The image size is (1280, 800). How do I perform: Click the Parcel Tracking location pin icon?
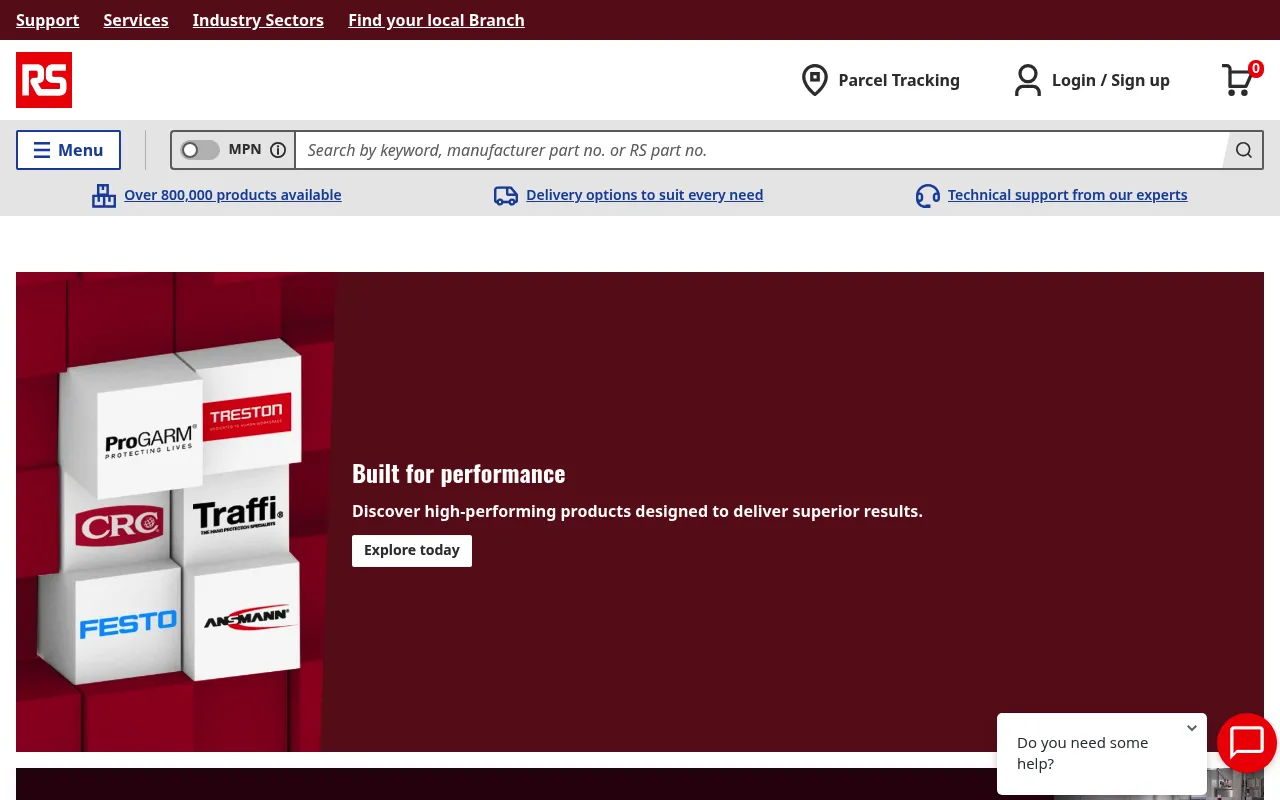[815, 80]
